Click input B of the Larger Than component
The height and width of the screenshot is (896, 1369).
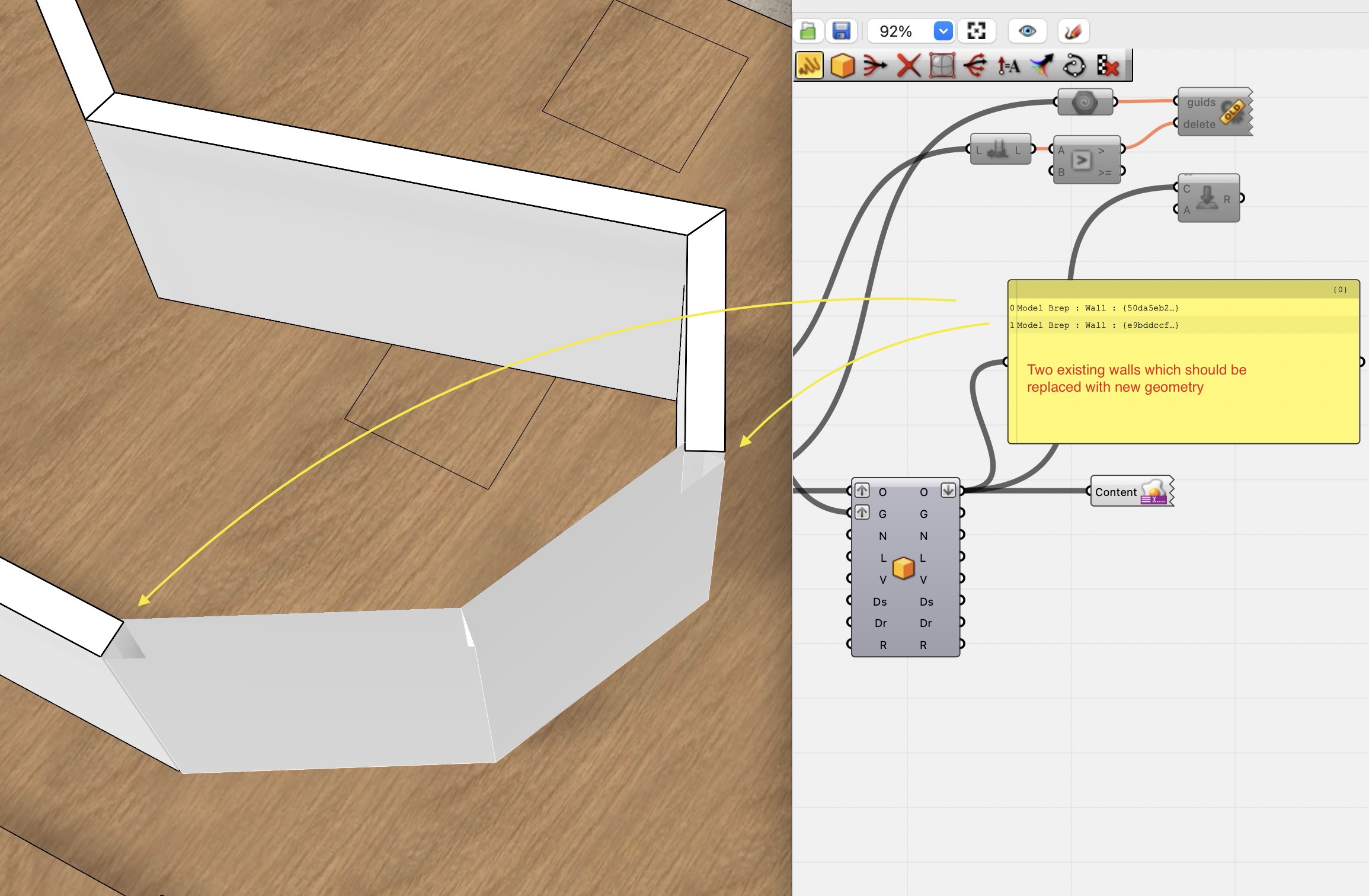(1061, 172)
